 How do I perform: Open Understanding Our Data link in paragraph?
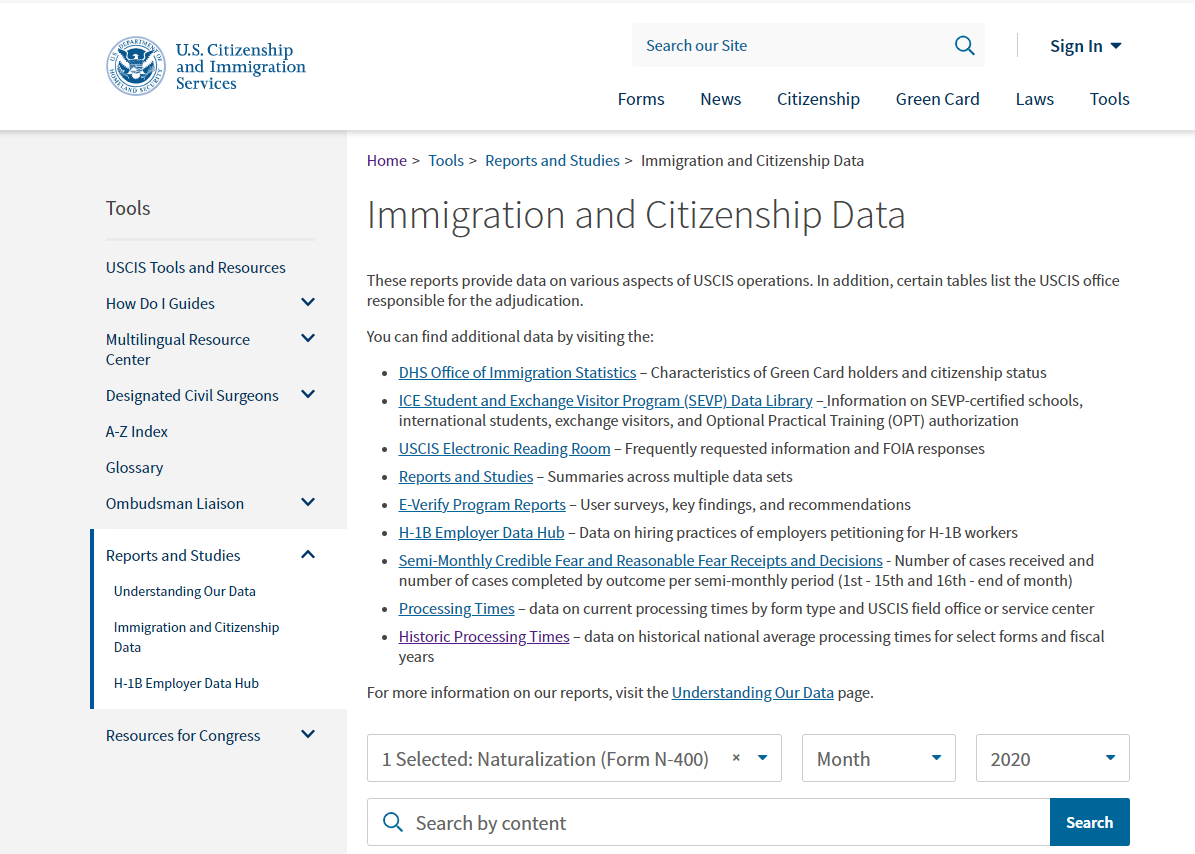pyautogui.click(x=752, y=692)
